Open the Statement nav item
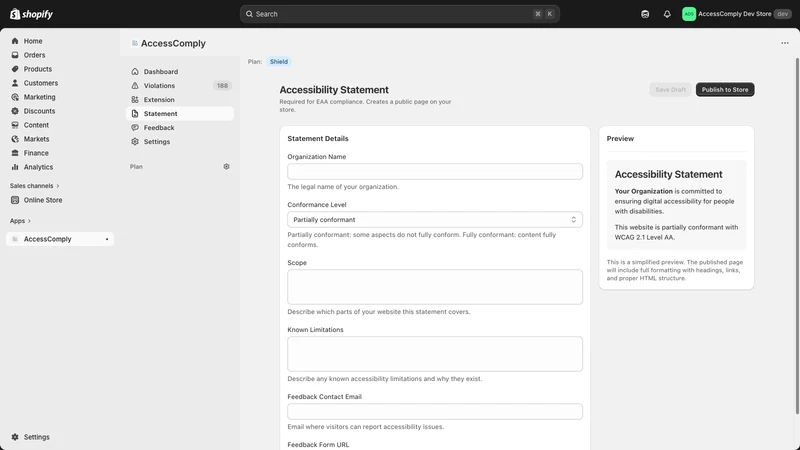The height and width of the screenshot is (450, 800). pyautogui.click(x=180, y=114)
